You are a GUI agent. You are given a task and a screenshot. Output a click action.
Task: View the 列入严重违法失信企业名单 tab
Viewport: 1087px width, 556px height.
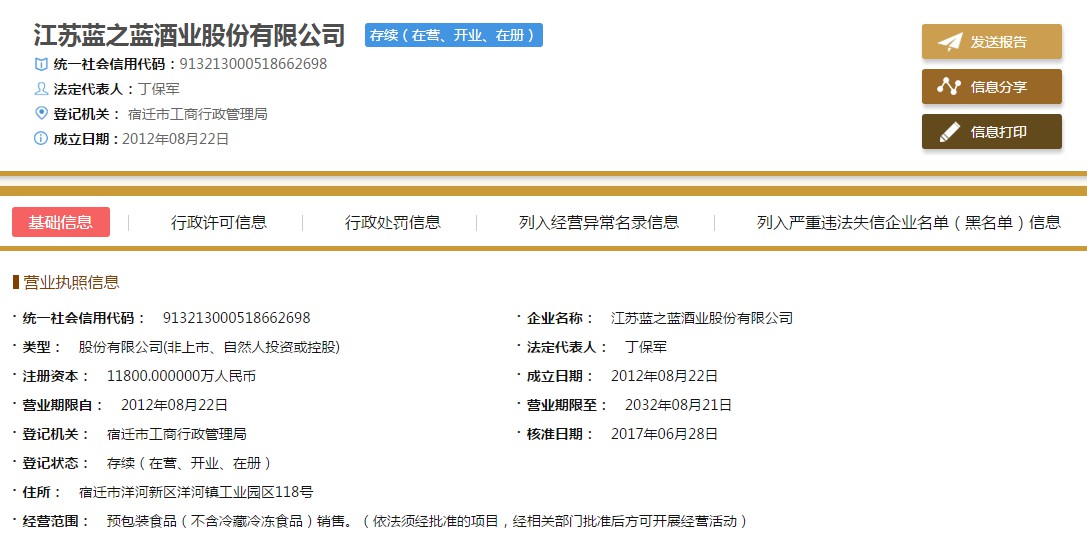[908, 222]
